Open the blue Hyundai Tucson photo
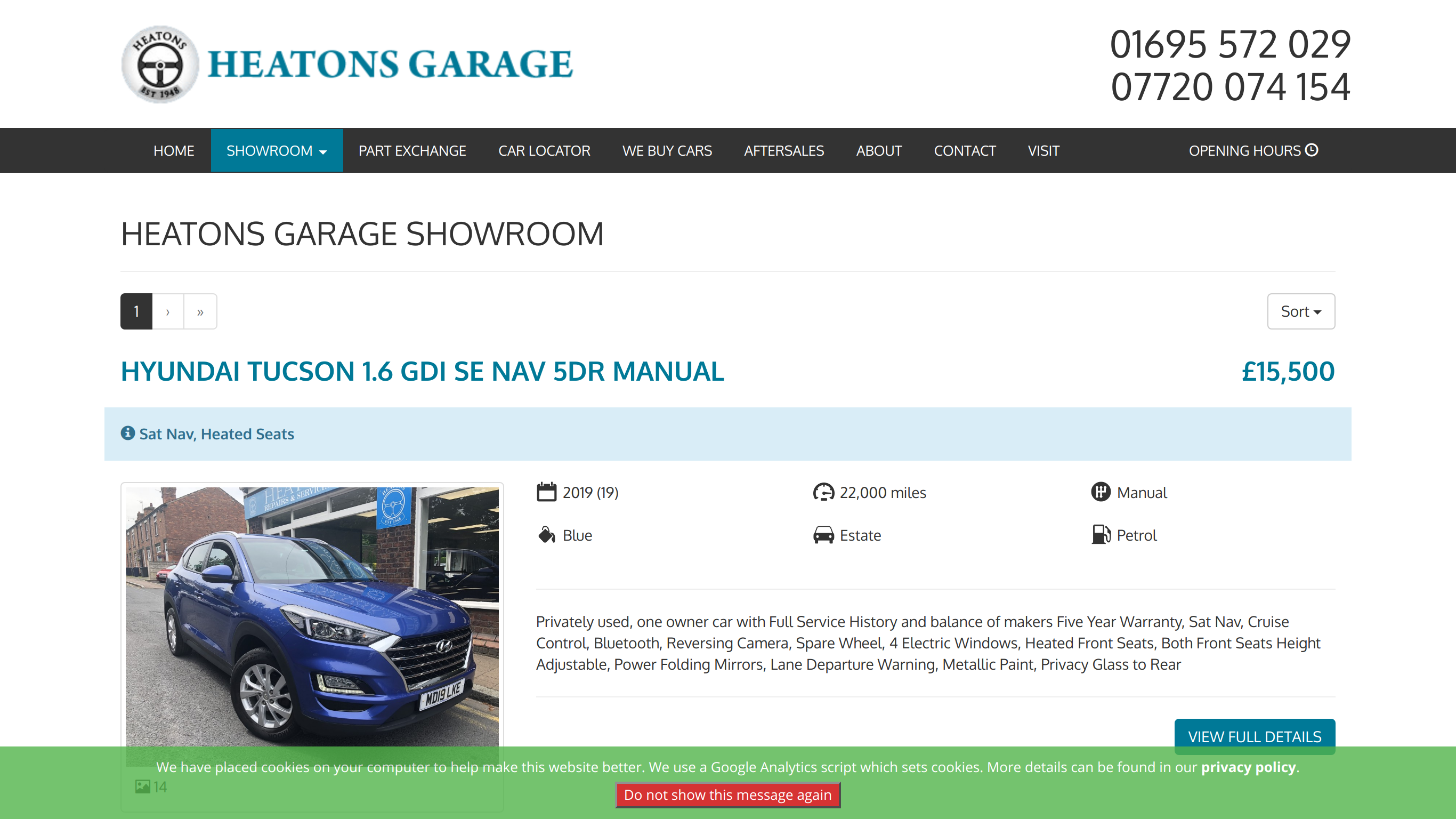Screen dimensions: 1456x819 (x=312, y=627)
